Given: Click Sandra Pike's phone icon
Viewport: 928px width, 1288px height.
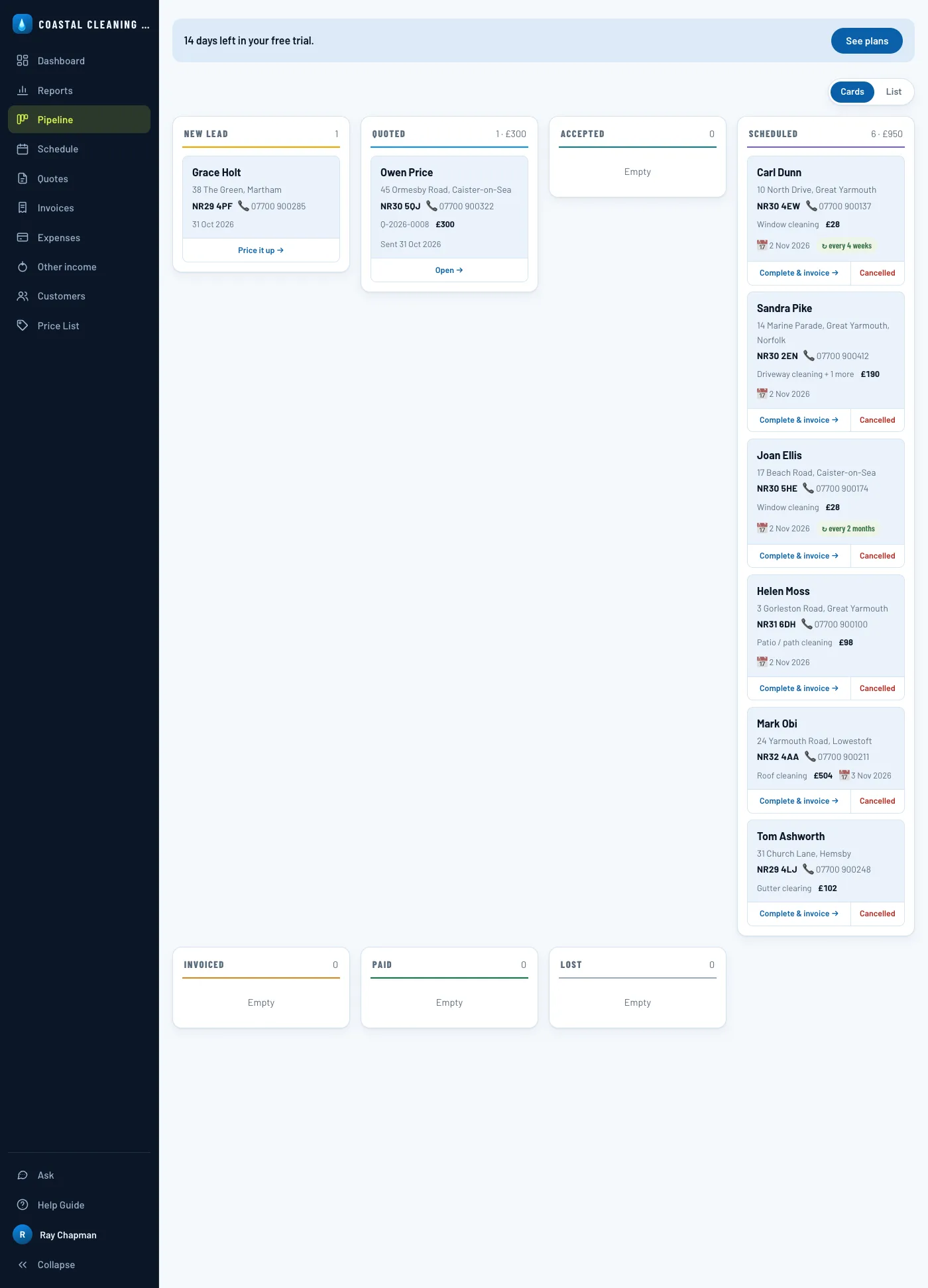Looking at the screenshot, I should (809, 356).
